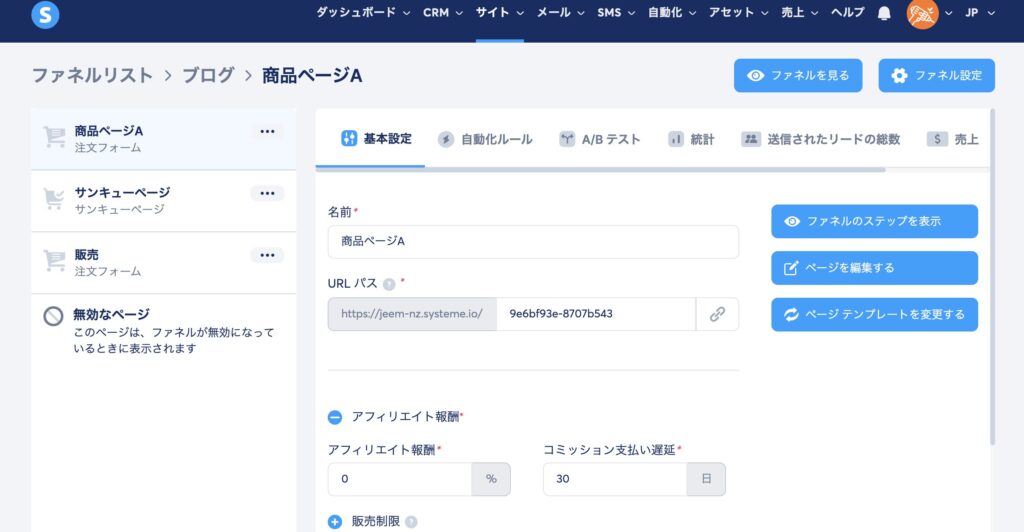Click the horizontal tab scrollbar
Screen dimensions: 1024x532
600,170
